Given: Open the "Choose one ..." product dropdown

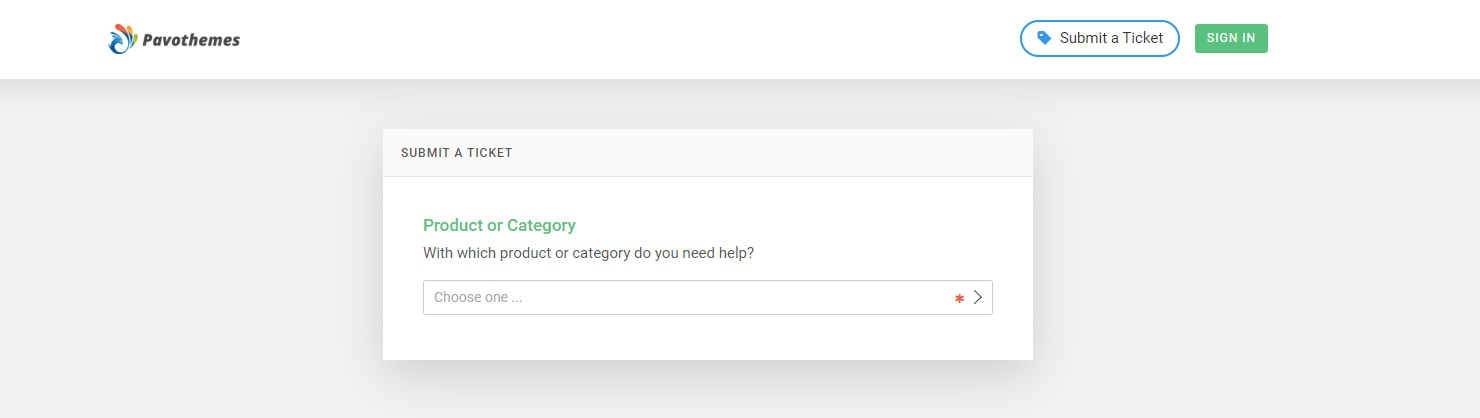Looking at the screenshot, I should click(x=690, y=297).
